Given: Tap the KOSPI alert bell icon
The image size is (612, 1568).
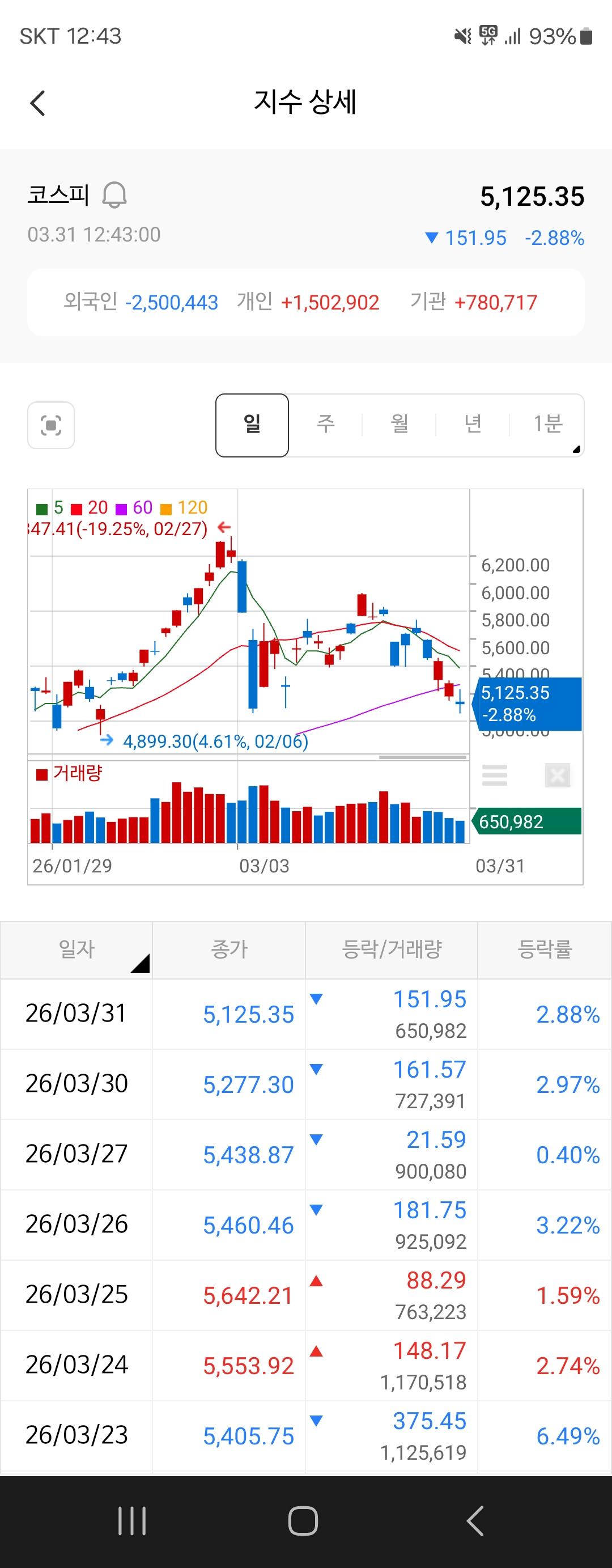Looking at the screenshot, I should [x=114, y=196].
